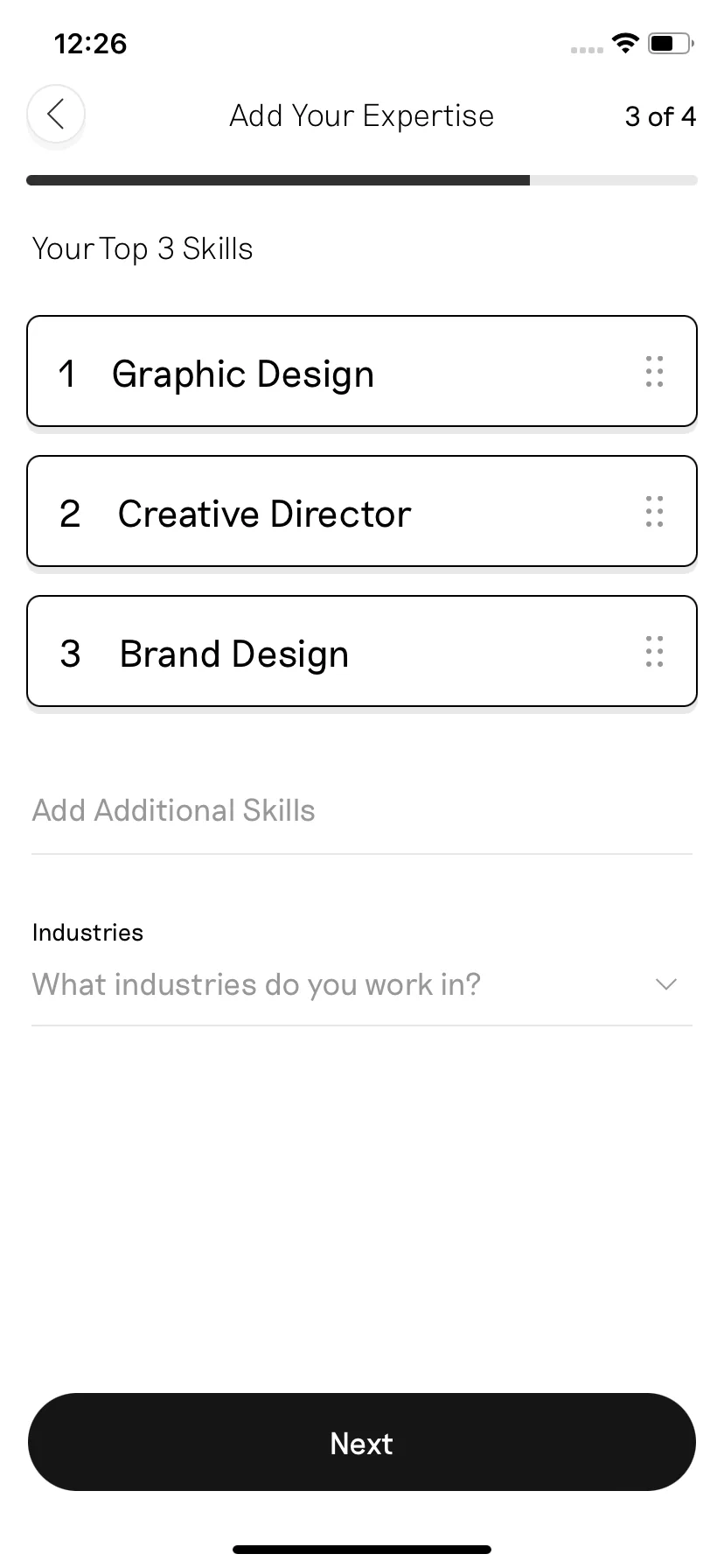Click the Your Top 3 Skills heading
This screenshot has width=724, height=1568.
tap(143, 249)
